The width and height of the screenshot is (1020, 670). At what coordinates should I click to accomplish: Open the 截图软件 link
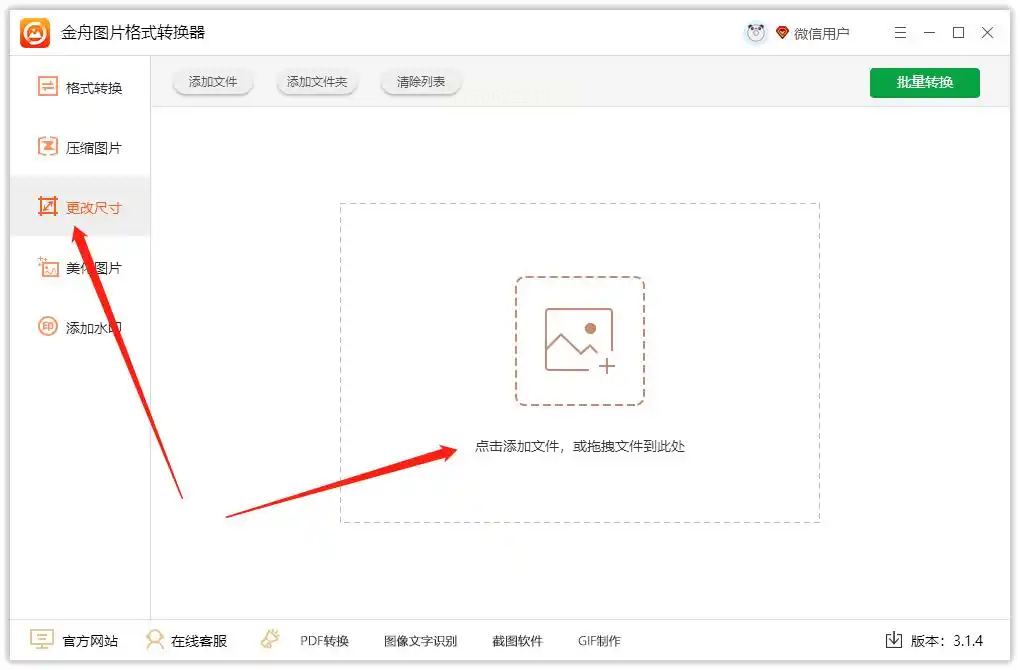517,641
